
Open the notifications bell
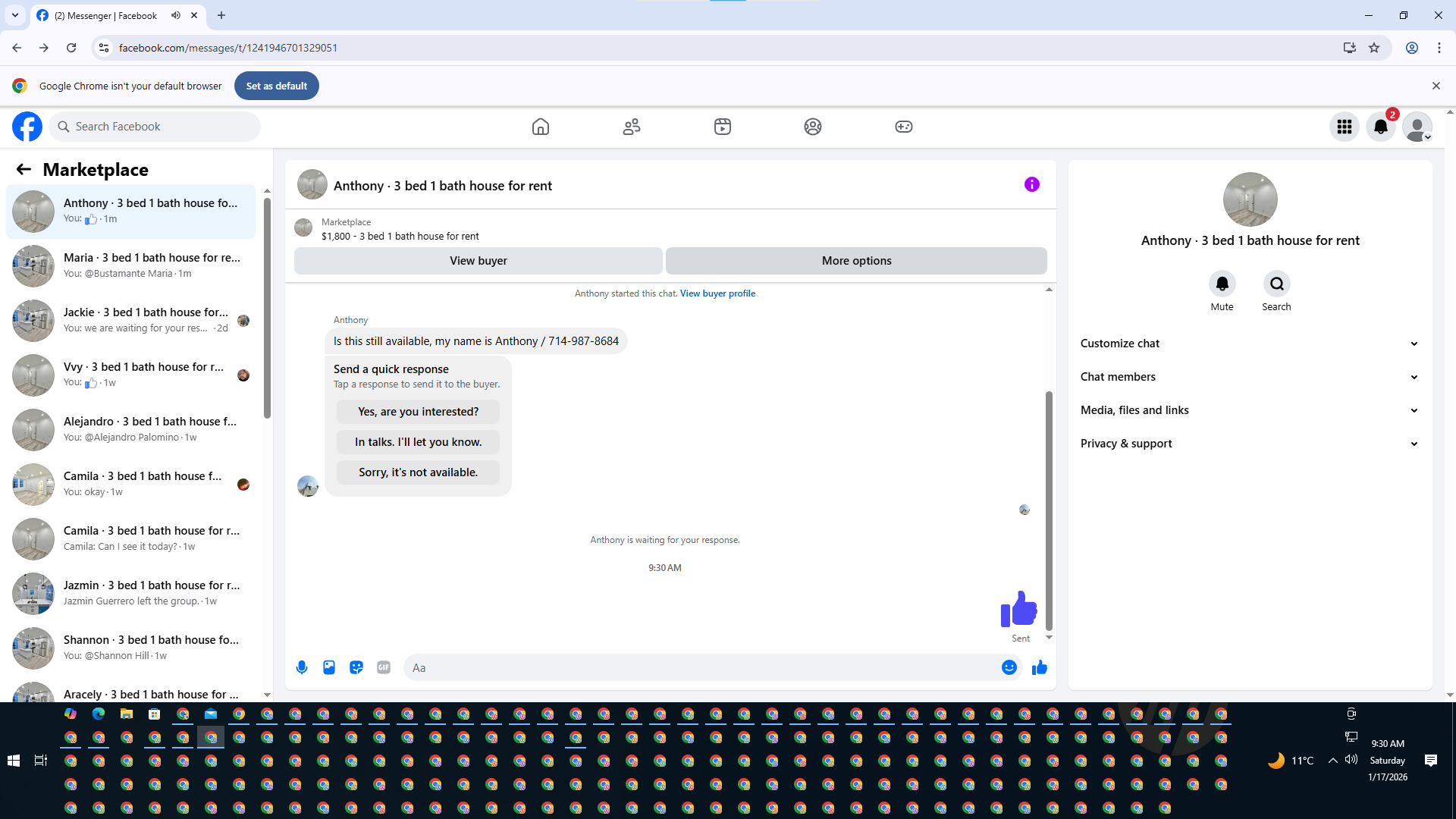pyautogui.click(x=1381, y=127)
